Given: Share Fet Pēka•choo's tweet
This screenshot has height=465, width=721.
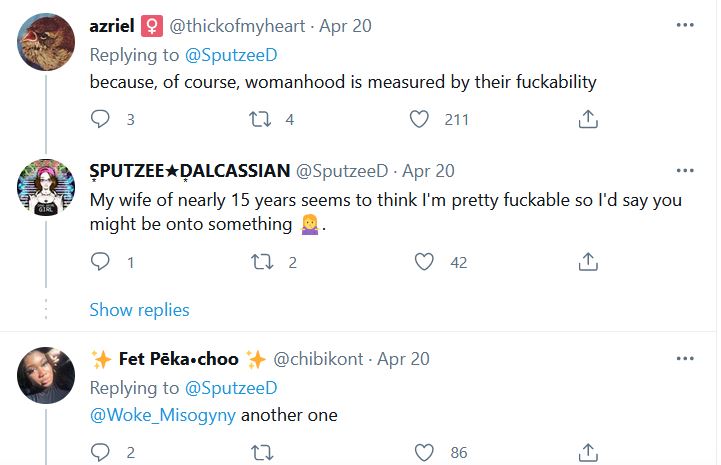Looking at the screenshot, I should pos(588,452).
